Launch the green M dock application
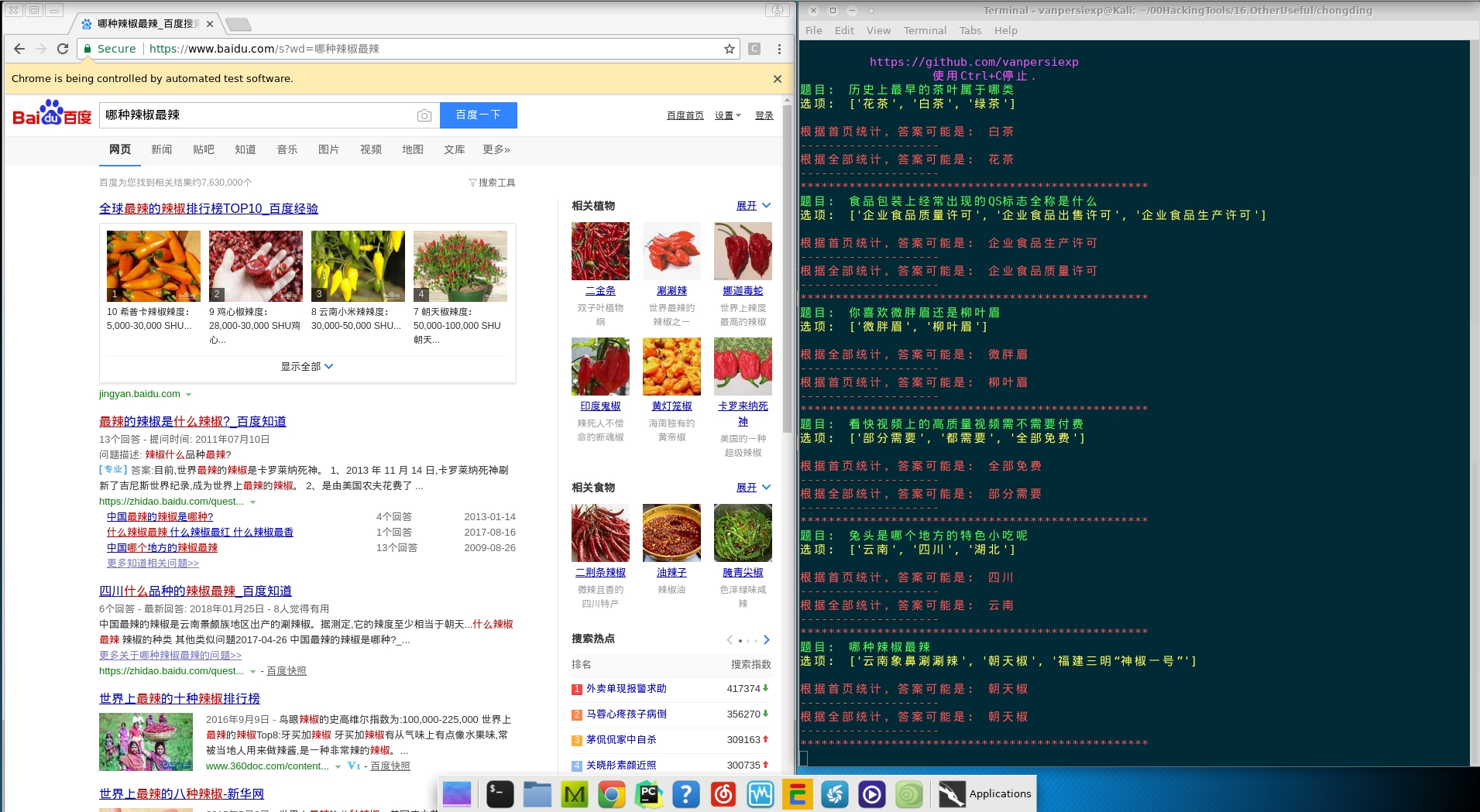 click(574, 794)
